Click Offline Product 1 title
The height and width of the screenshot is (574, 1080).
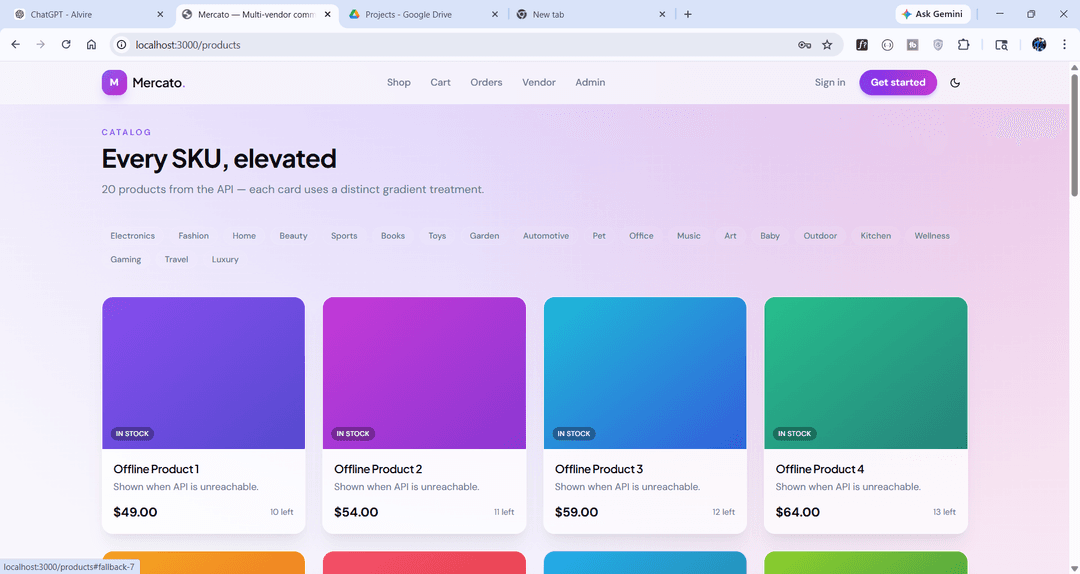(156, 469)
